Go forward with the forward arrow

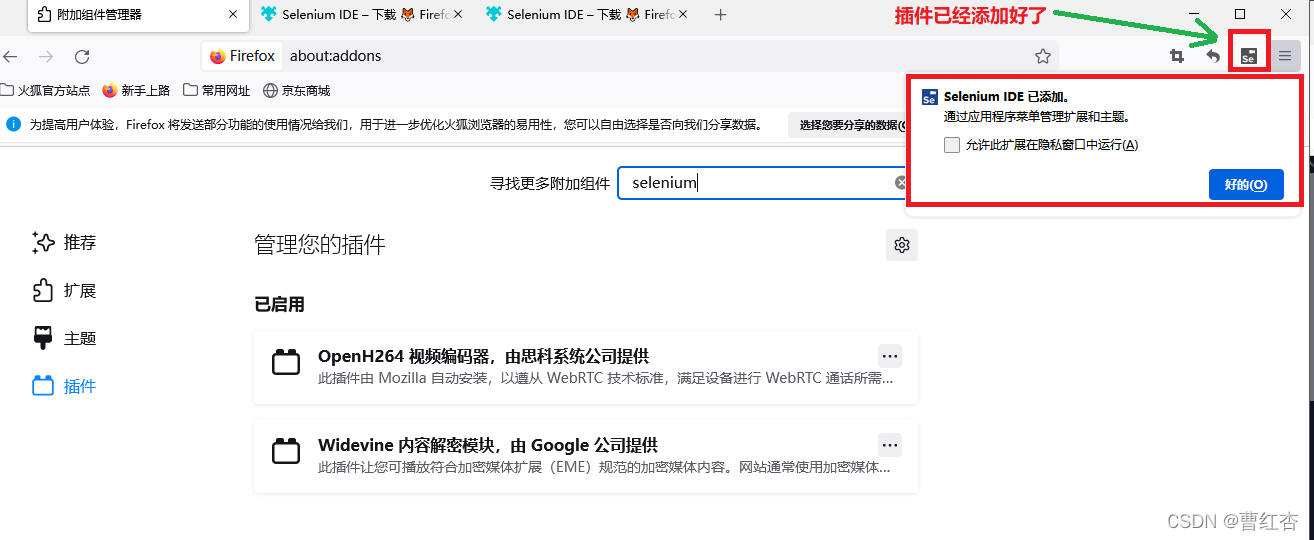point(46,56)
